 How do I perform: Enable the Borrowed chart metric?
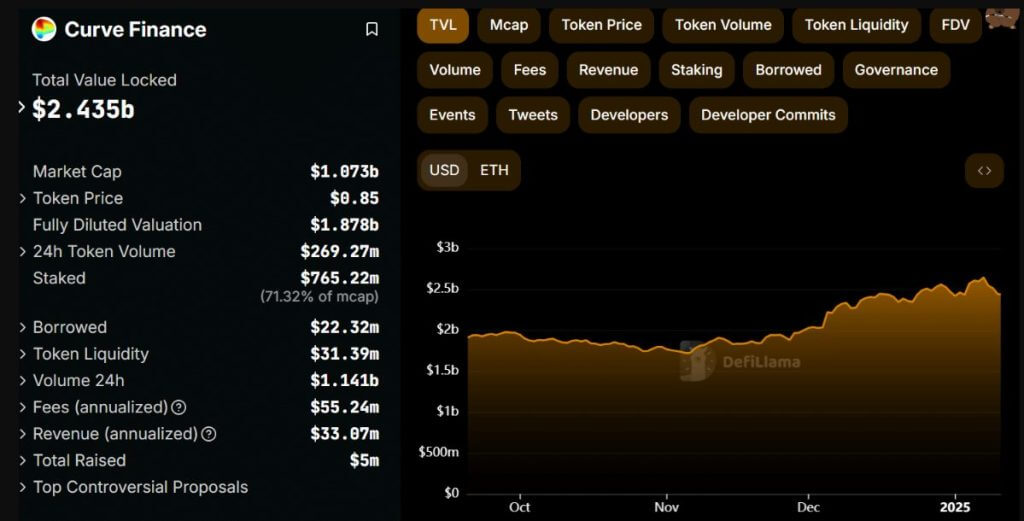click(788, 70)
